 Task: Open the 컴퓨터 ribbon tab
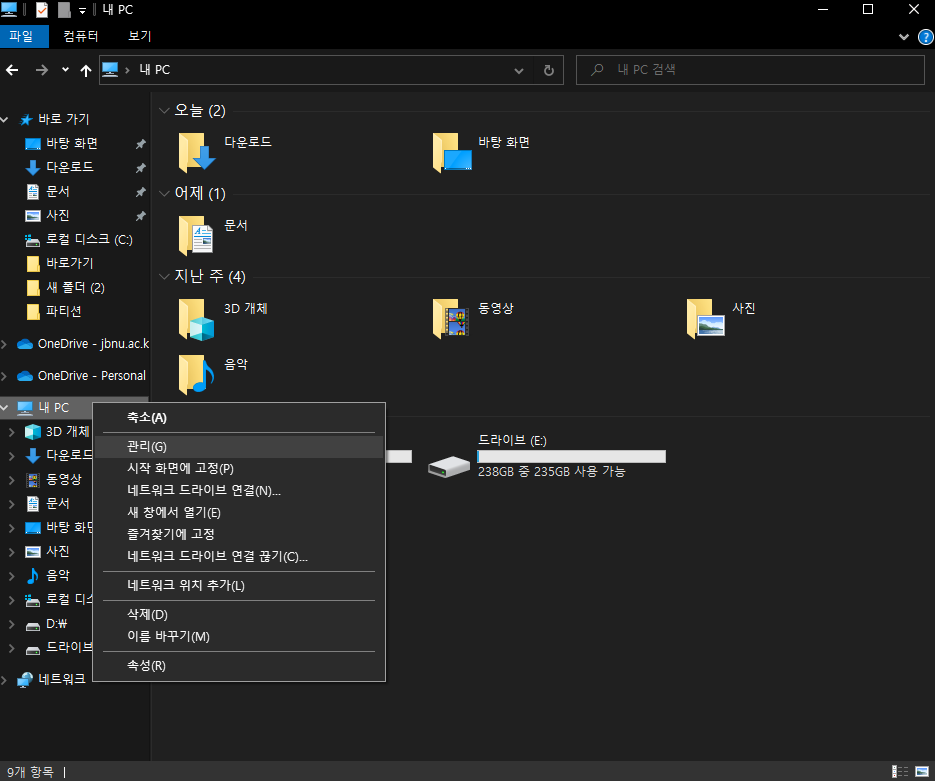pyautogui.click(x=81, y=36)
